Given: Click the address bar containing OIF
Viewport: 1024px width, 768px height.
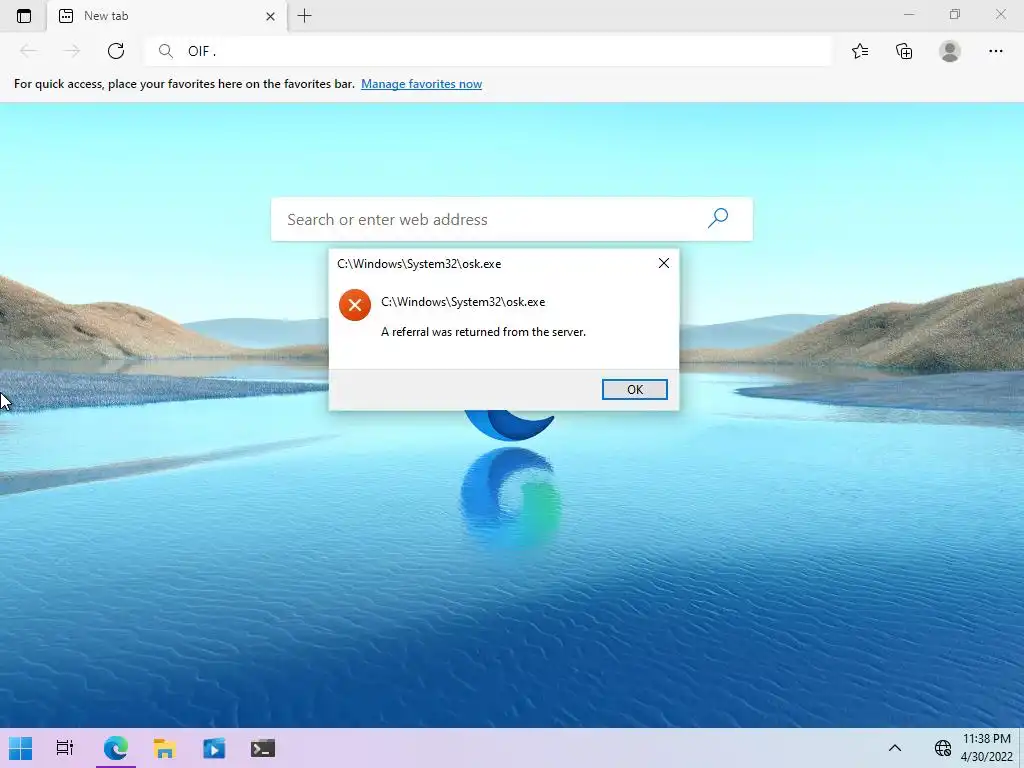Looking at the screenshot, I should [x=488, y=51].
